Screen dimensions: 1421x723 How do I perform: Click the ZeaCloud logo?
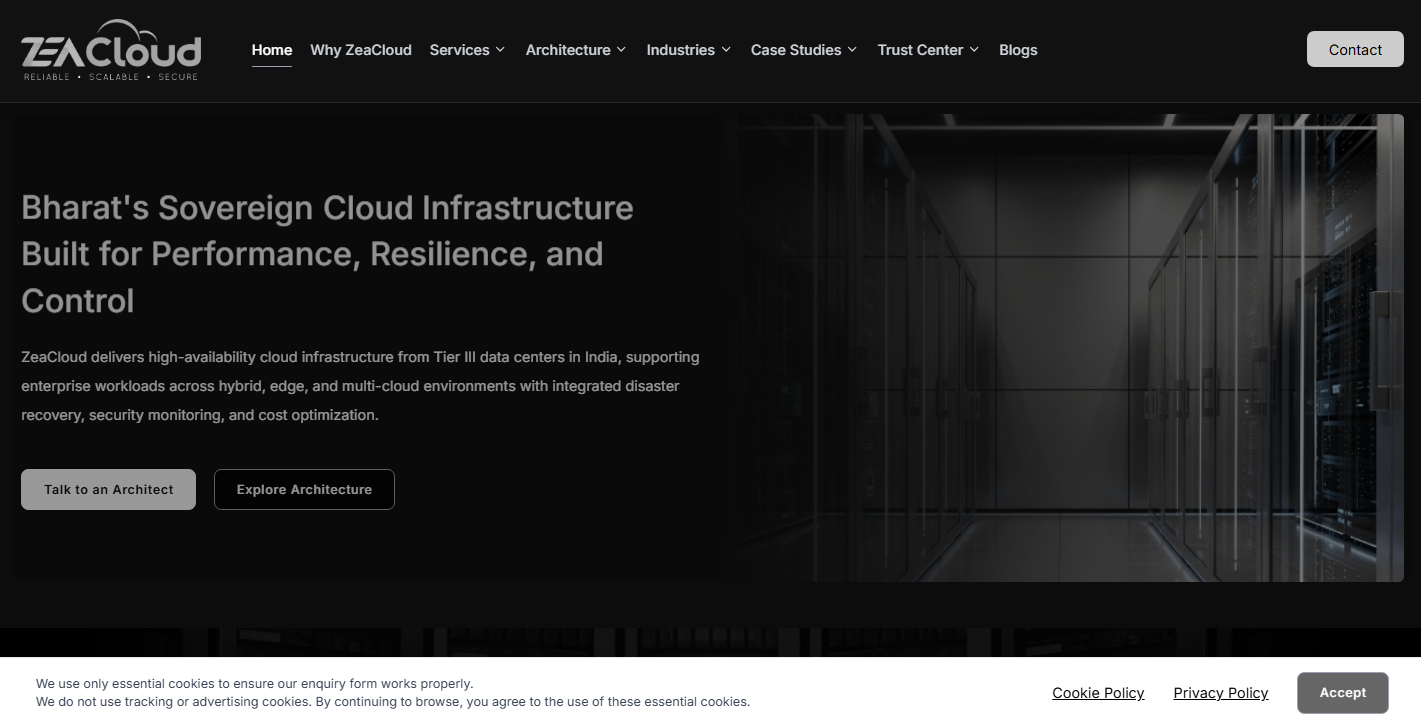(x=111, y=50)
